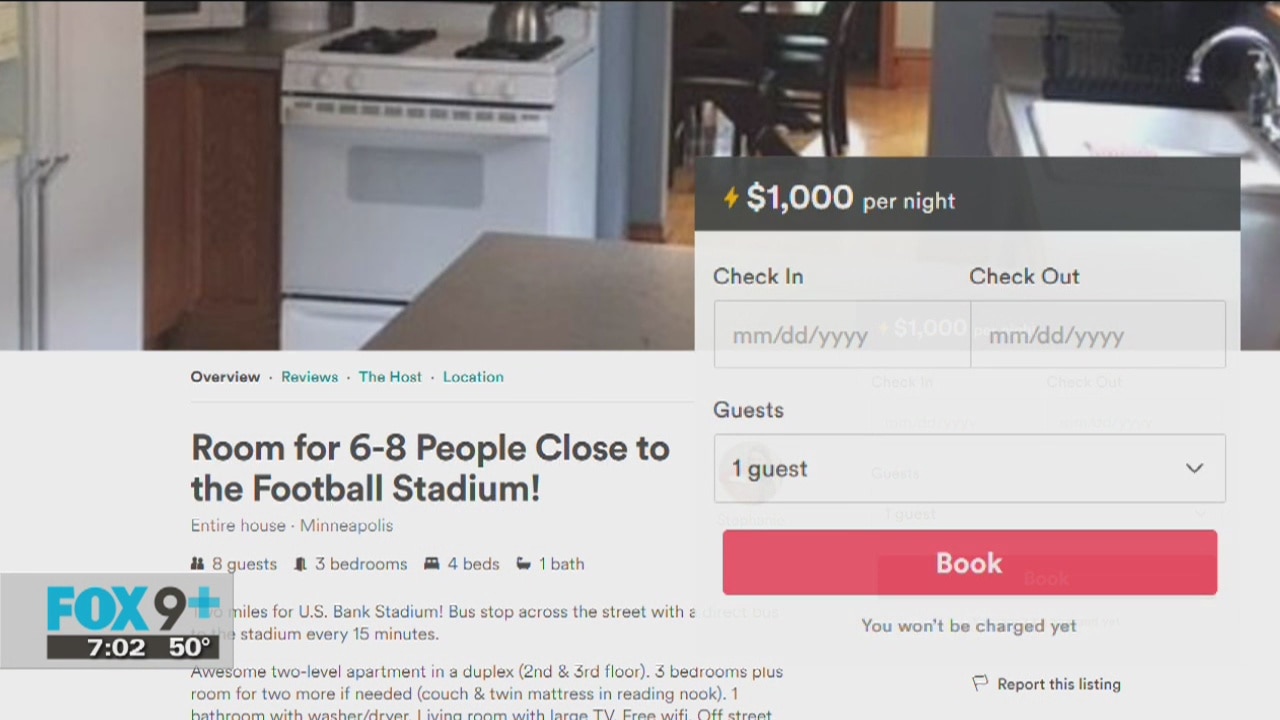The height and width of the screenshot is (720, 1280).
Task: Click the flag icon beside Report listing
Action: [980, 684]
